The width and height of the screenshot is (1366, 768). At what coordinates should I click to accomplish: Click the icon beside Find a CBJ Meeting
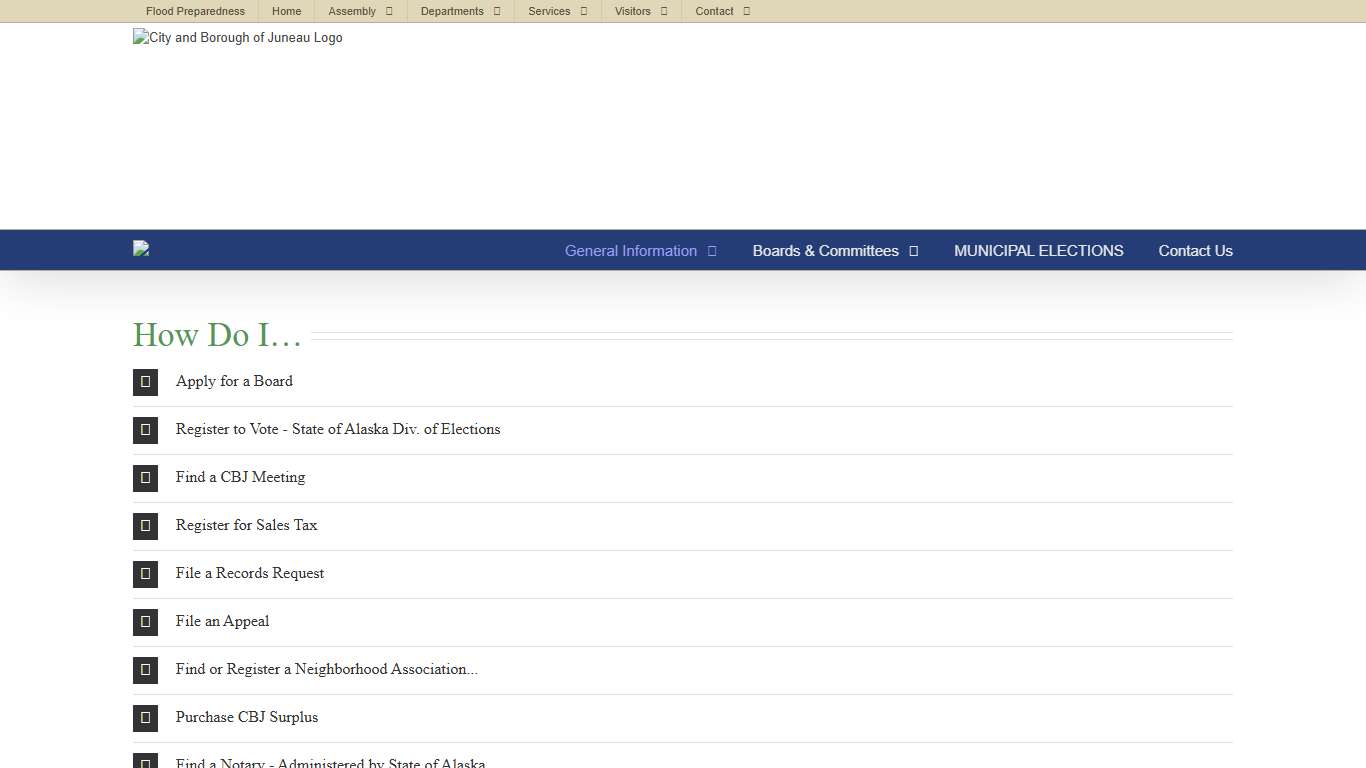145,478
